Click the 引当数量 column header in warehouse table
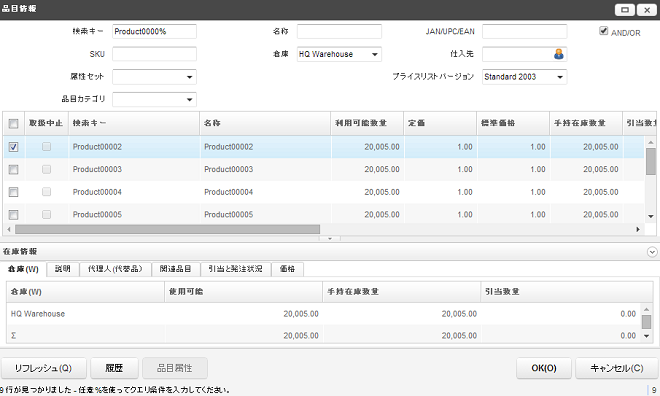 [x=567, y=292]
